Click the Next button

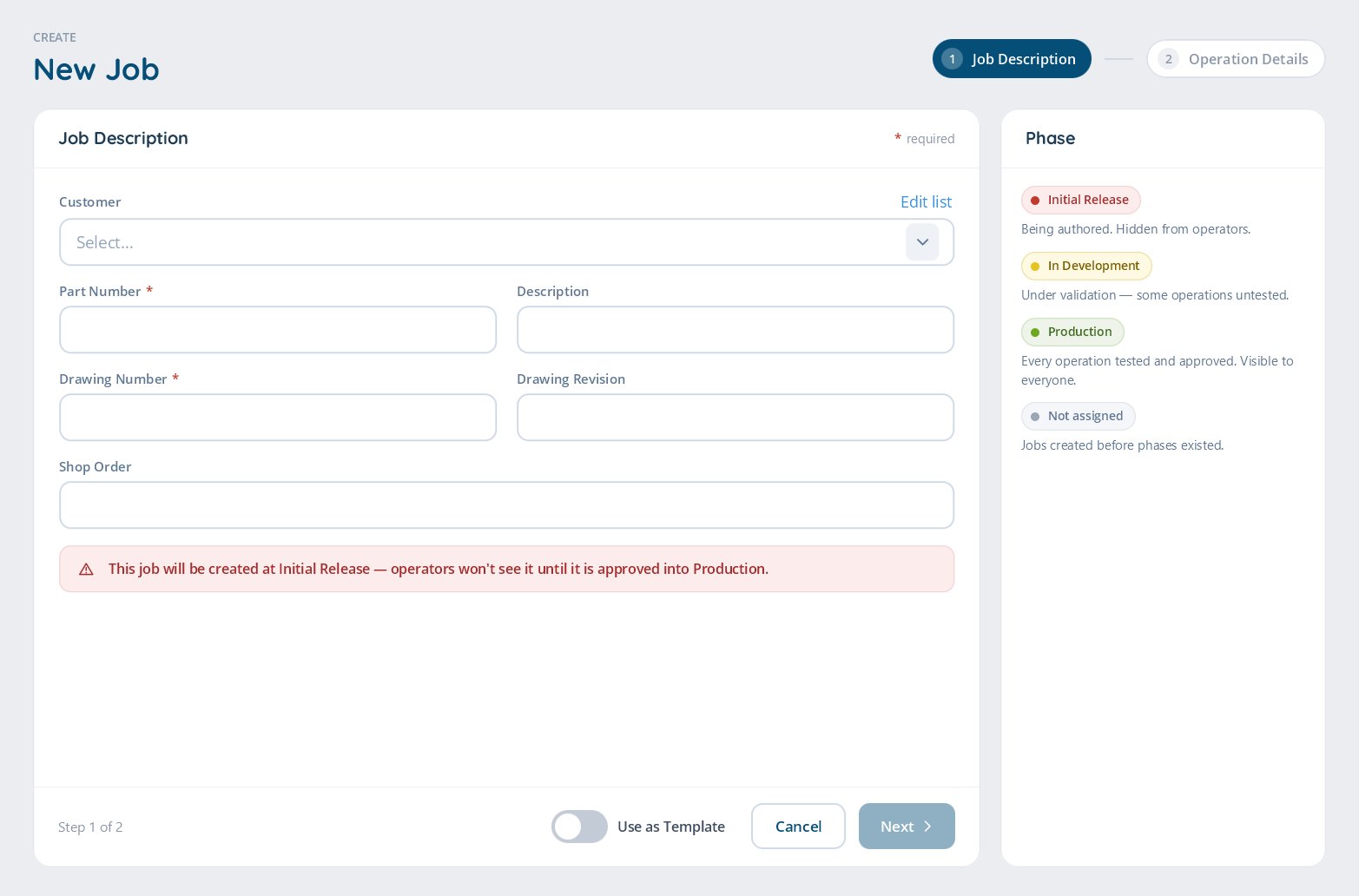[x=907, y=827]
